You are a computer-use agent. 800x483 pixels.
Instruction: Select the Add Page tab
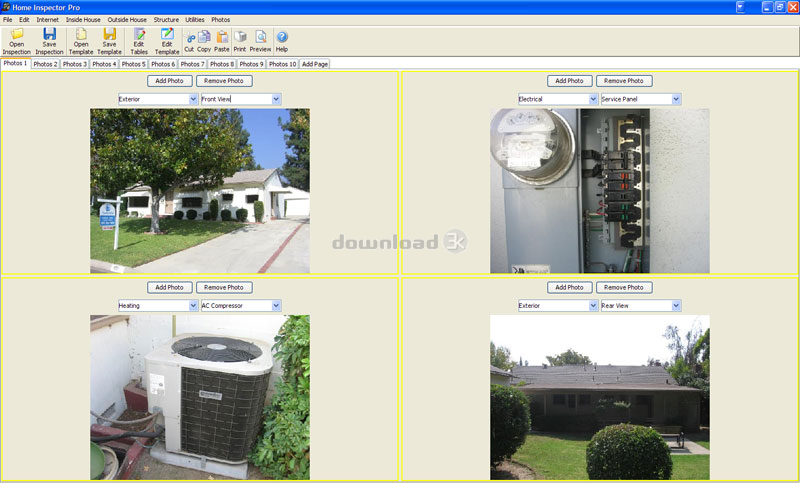pos(315,64)
